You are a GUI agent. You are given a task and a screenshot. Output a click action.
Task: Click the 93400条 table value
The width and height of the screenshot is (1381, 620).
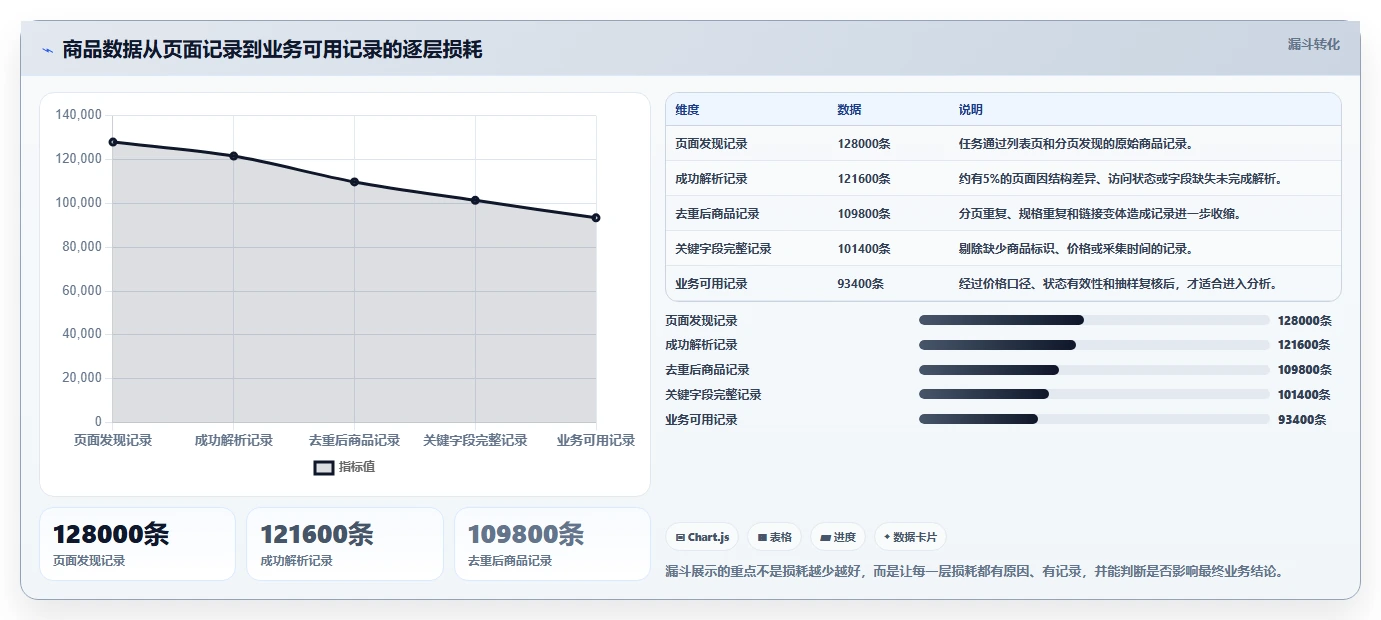click(x=861, y=284)
